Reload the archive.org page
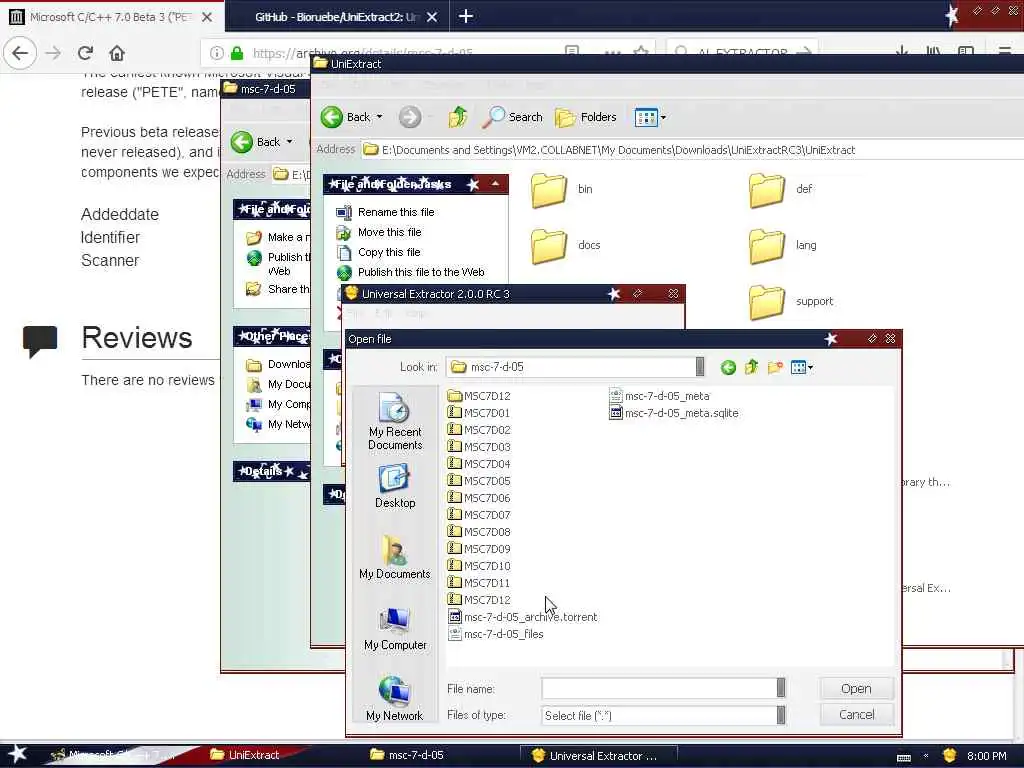Screen dimensions: 1024x768 pyautogui.click(x=85, y=53)
